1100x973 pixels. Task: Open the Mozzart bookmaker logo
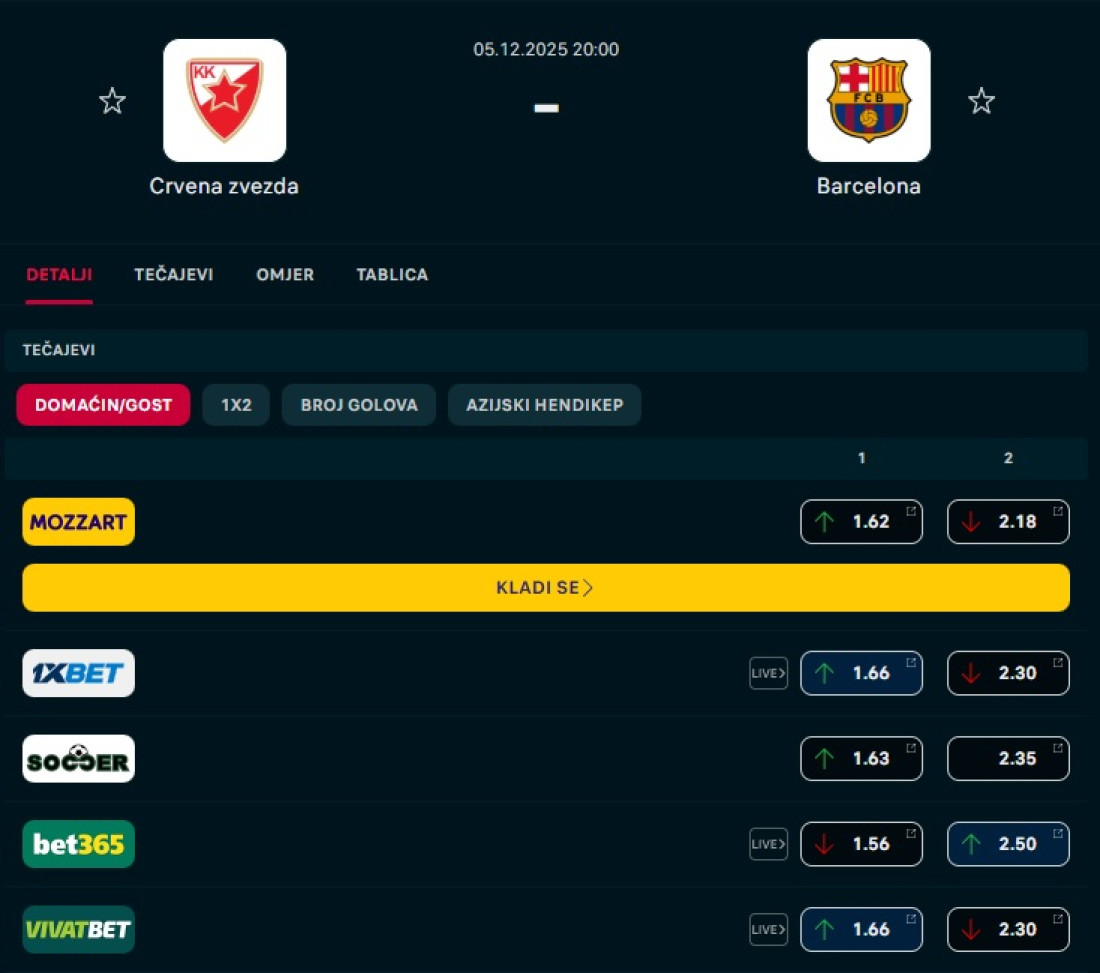pos(79,522)
